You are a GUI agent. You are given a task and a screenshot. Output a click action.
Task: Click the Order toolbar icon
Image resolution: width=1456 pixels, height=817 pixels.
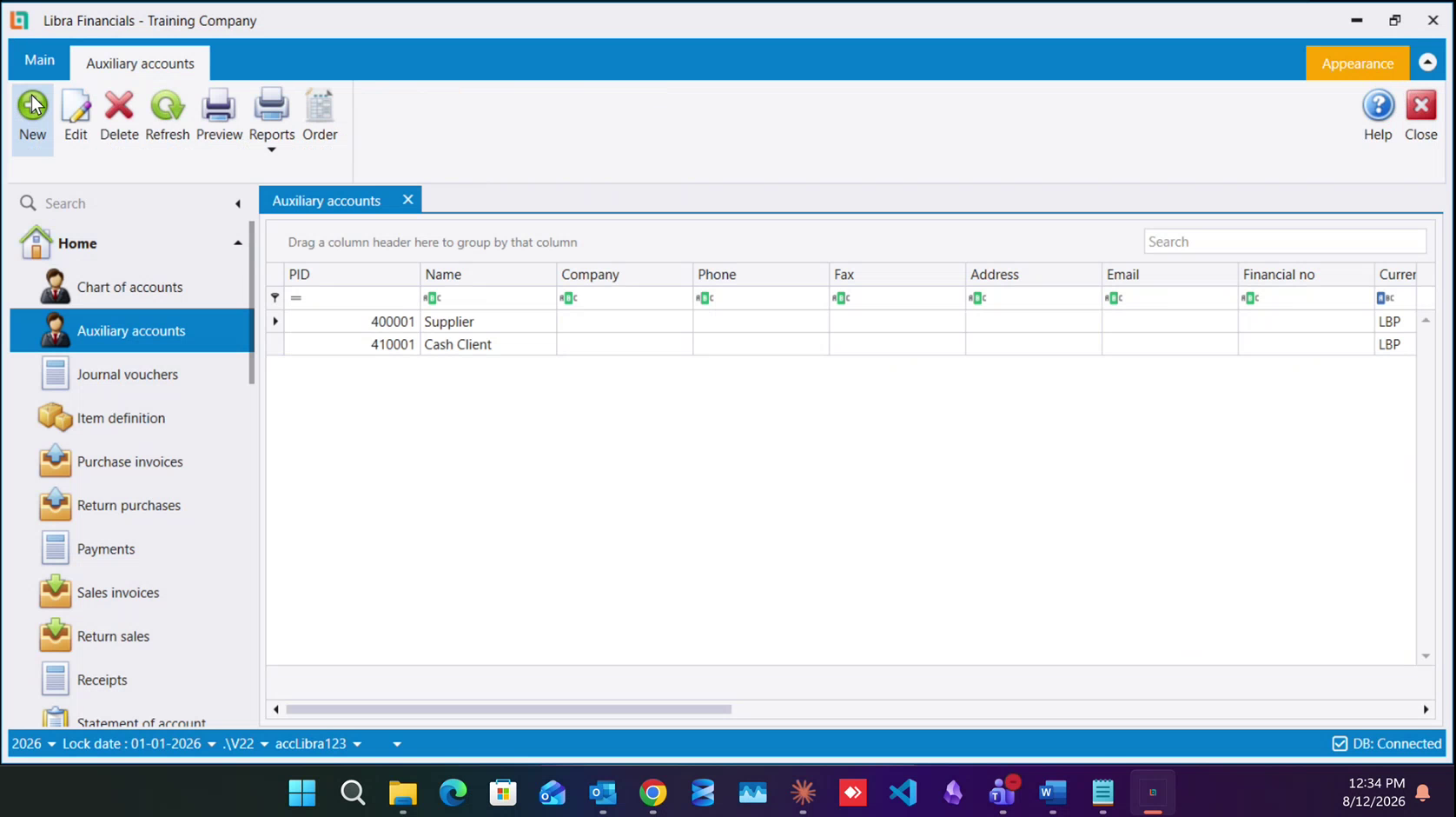320,106
